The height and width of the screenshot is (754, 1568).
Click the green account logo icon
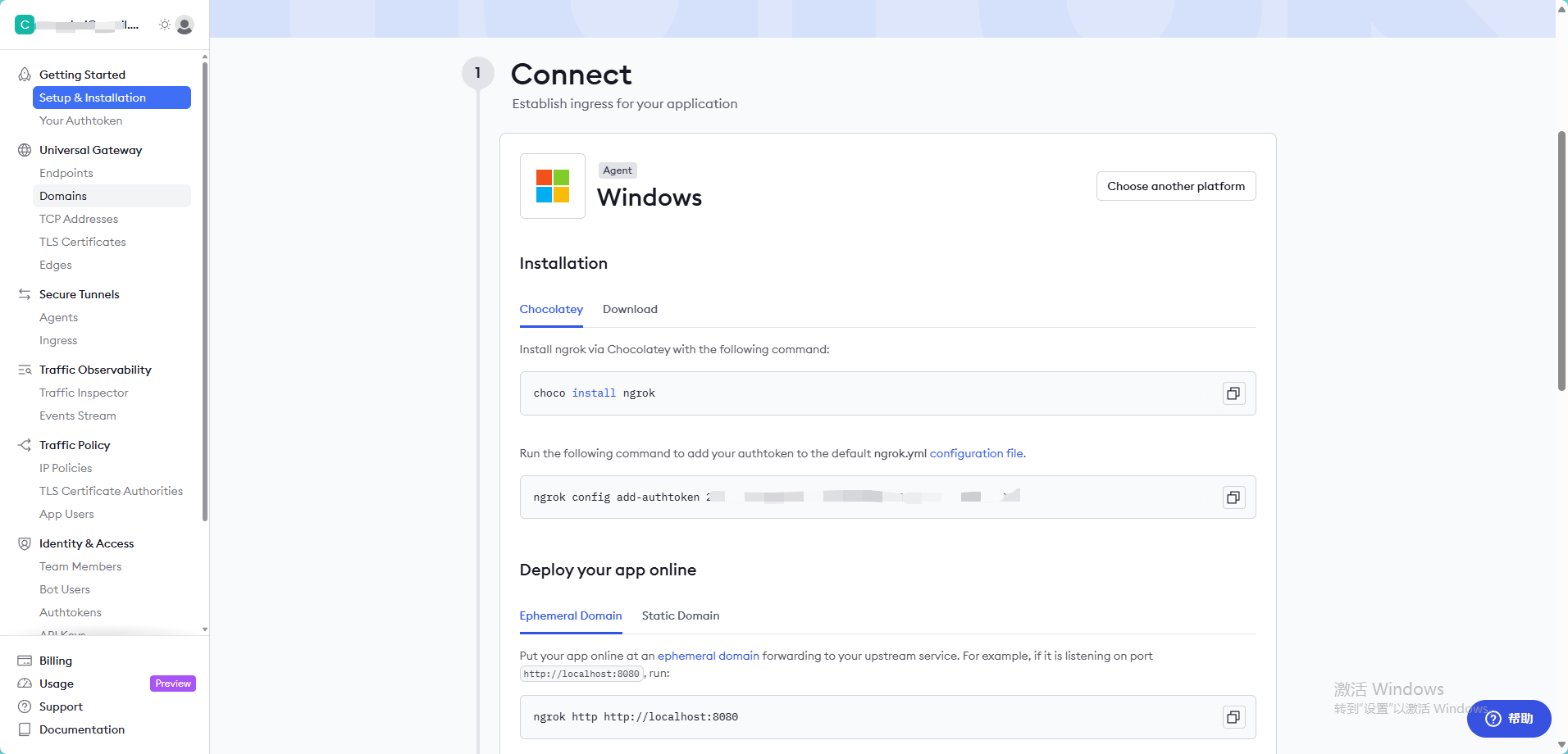(x=25, y=25)
